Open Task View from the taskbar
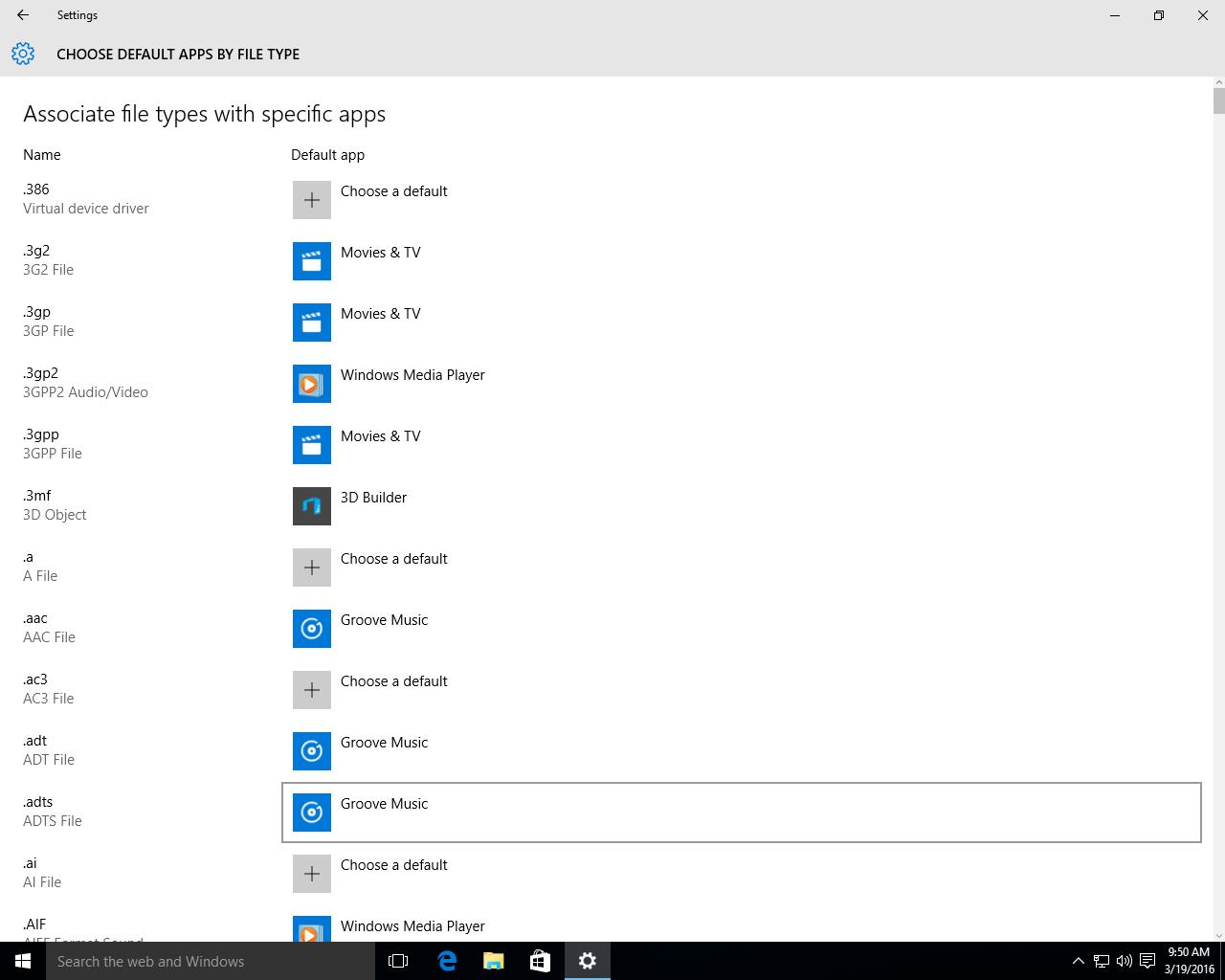The height and width of the screenshot is (980, 1225). pos(398,961)
